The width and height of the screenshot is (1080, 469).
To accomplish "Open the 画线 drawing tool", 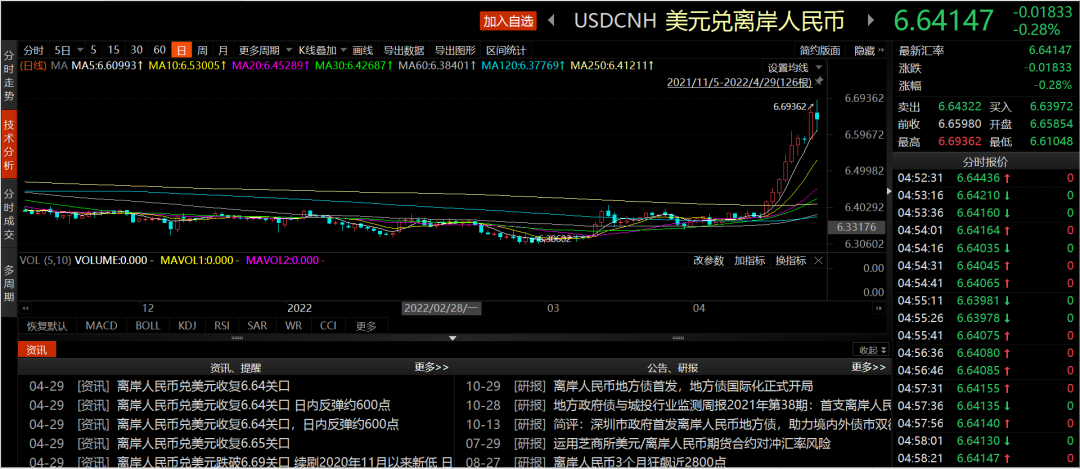I will (362, 50).
